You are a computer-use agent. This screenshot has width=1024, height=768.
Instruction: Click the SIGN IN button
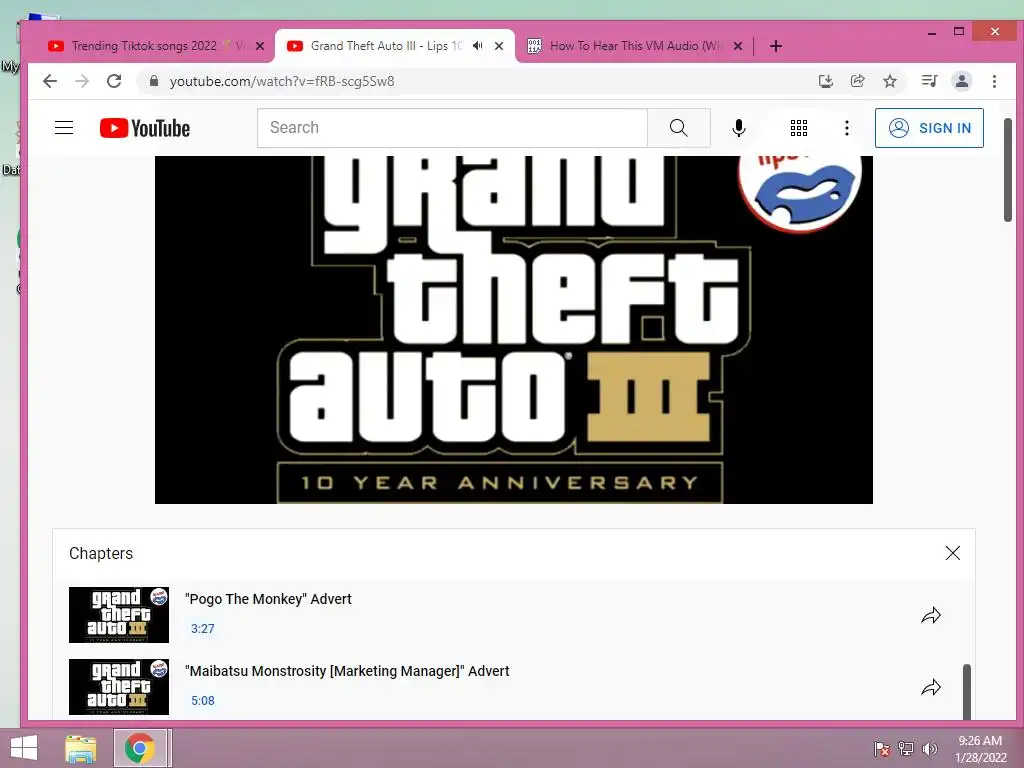(x=929, y=128)
